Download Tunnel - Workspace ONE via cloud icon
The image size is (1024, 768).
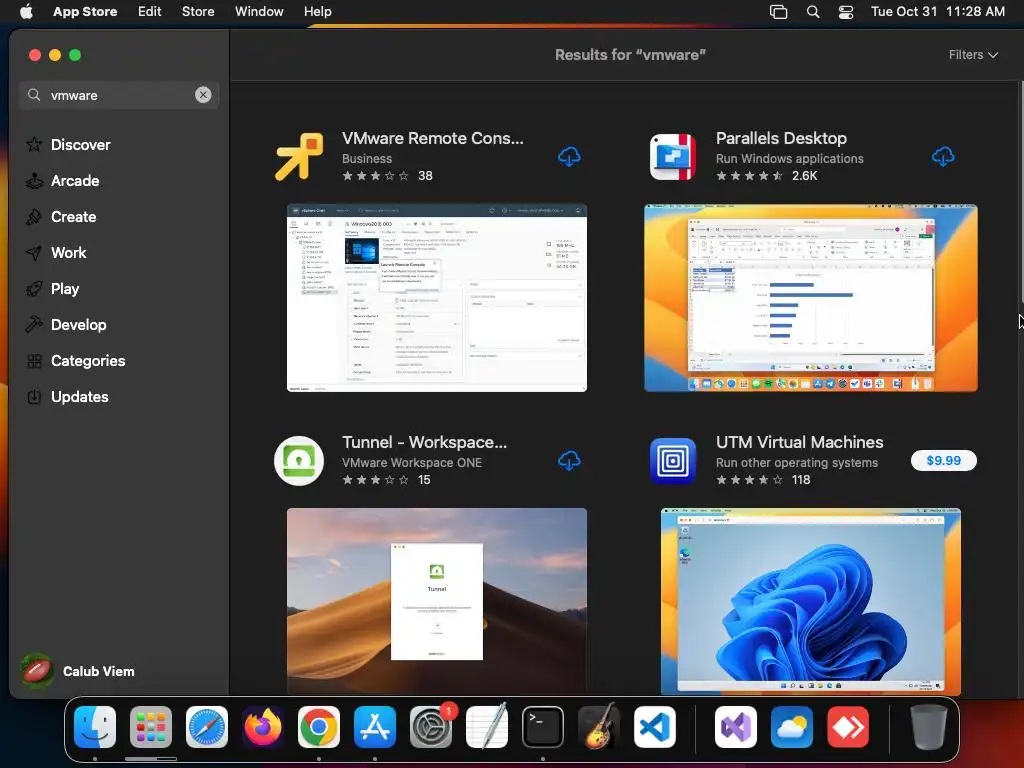point(569,460)
